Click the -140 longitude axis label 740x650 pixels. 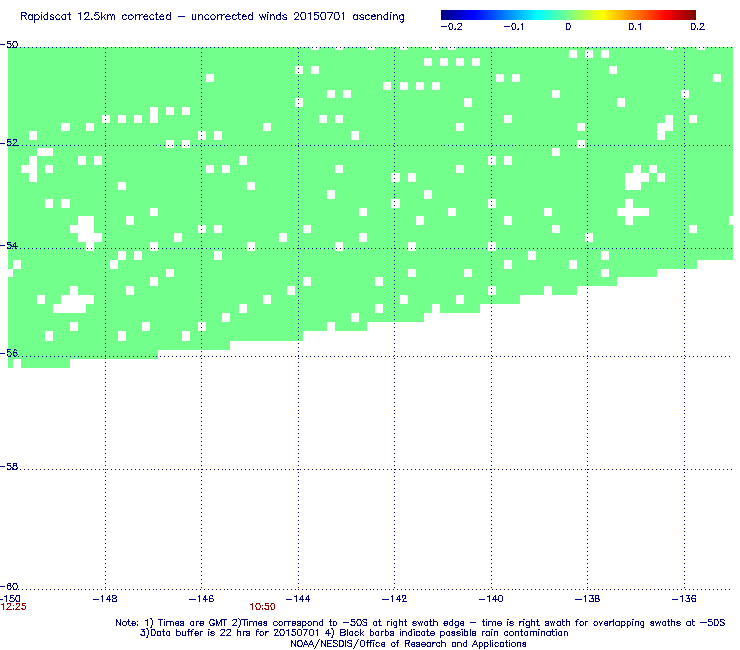491,599
